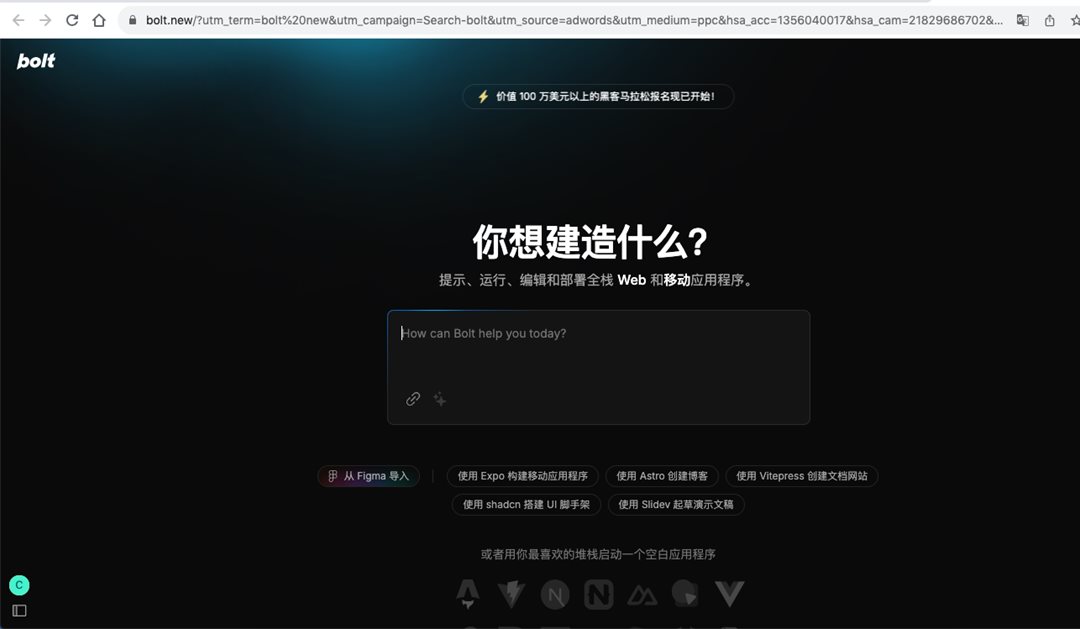The width and height of the screenshot is (1080, 629).
Task: Select the Vite framework icon
Action: (x=511, y=594)
